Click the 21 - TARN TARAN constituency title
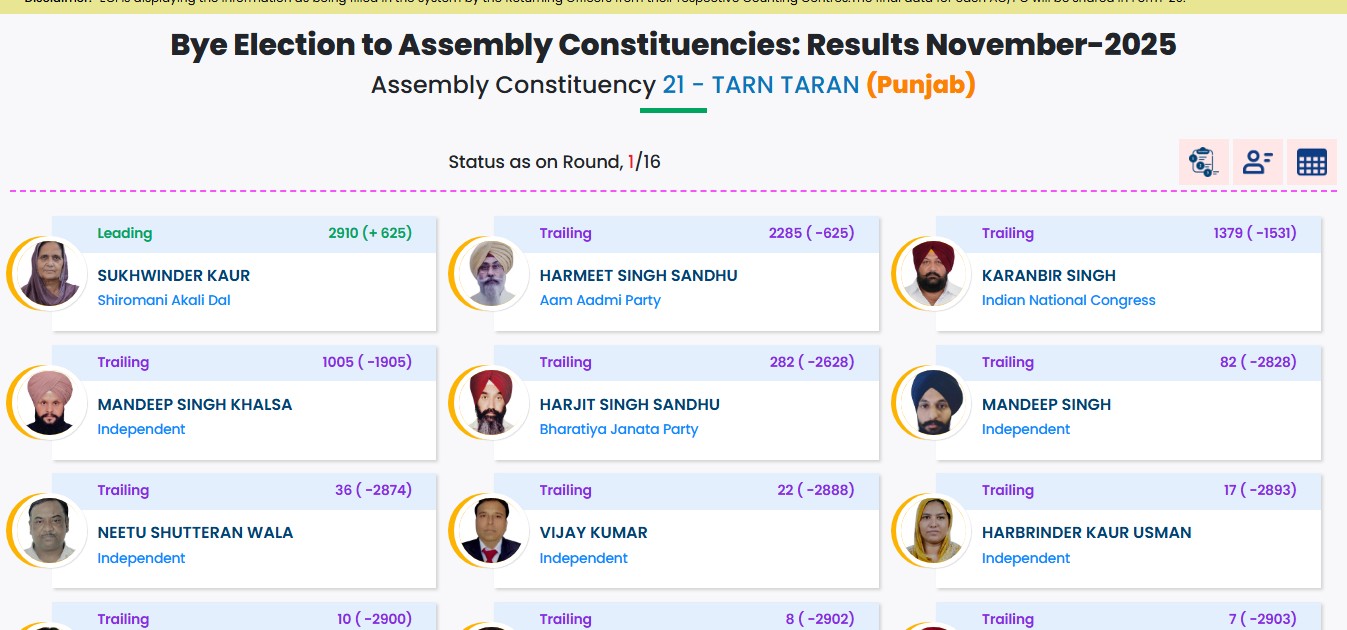 pos(760,85)
